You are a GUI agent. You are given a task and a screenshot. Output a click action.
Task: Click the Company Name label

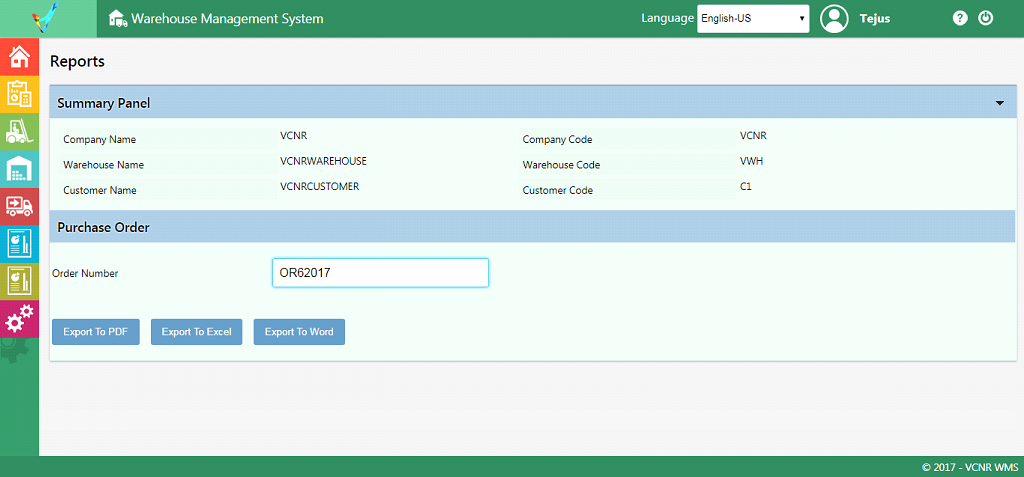(100, 139)
